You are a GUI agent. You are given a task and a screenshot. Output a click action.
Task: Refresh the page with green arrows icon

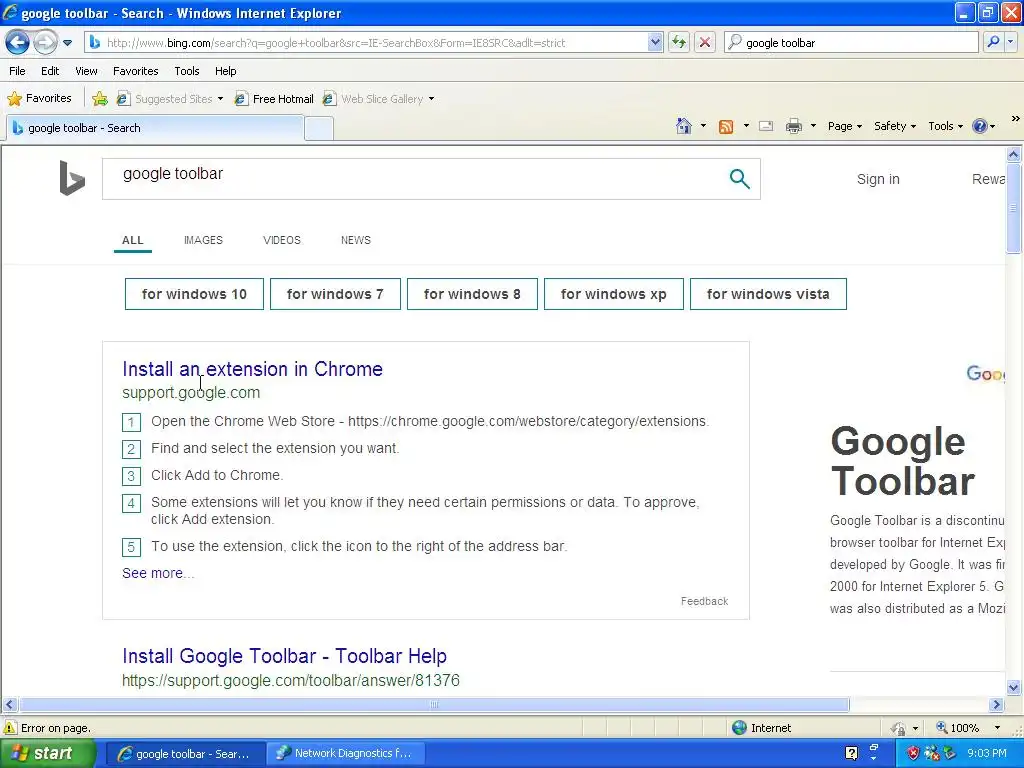pos(679,42)
